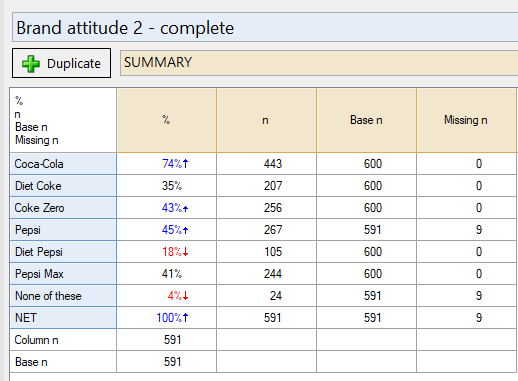Click the Base n 591 cell for Pepsi

(366, 230)
